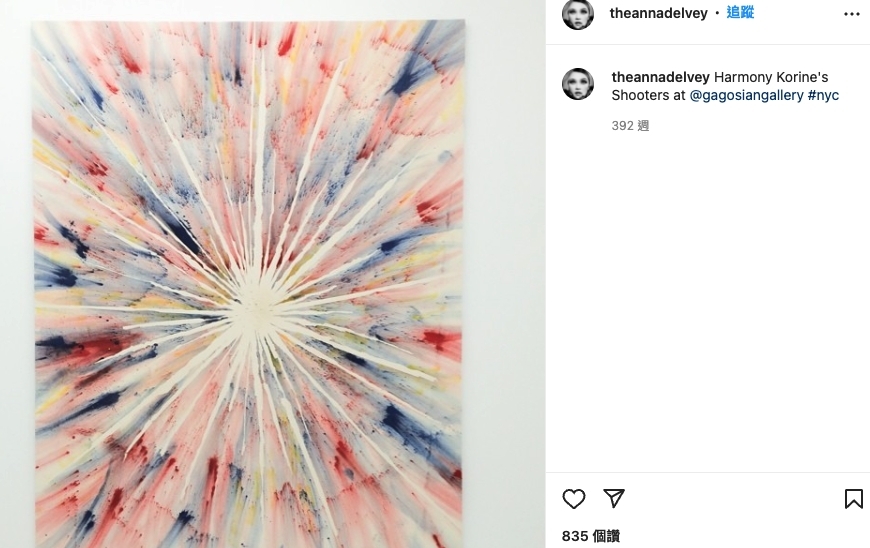
Task: Open the profile avatar in the header
Action: [578, 13]
